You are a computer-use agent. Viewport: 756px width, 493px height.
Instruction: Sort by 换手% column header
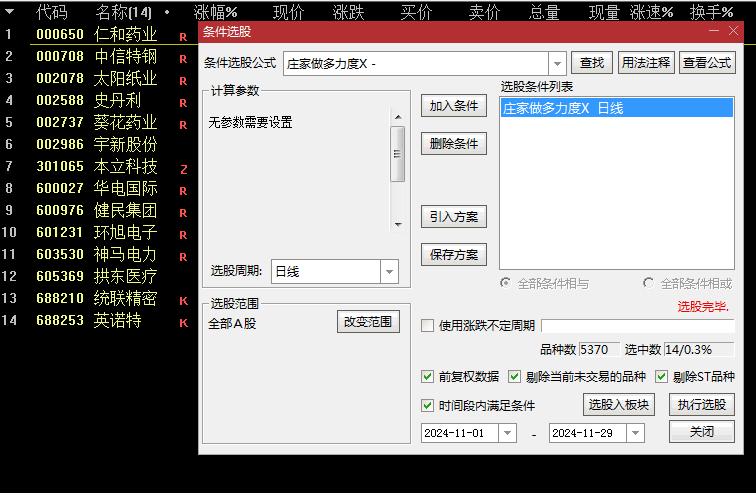pos(711,12)
